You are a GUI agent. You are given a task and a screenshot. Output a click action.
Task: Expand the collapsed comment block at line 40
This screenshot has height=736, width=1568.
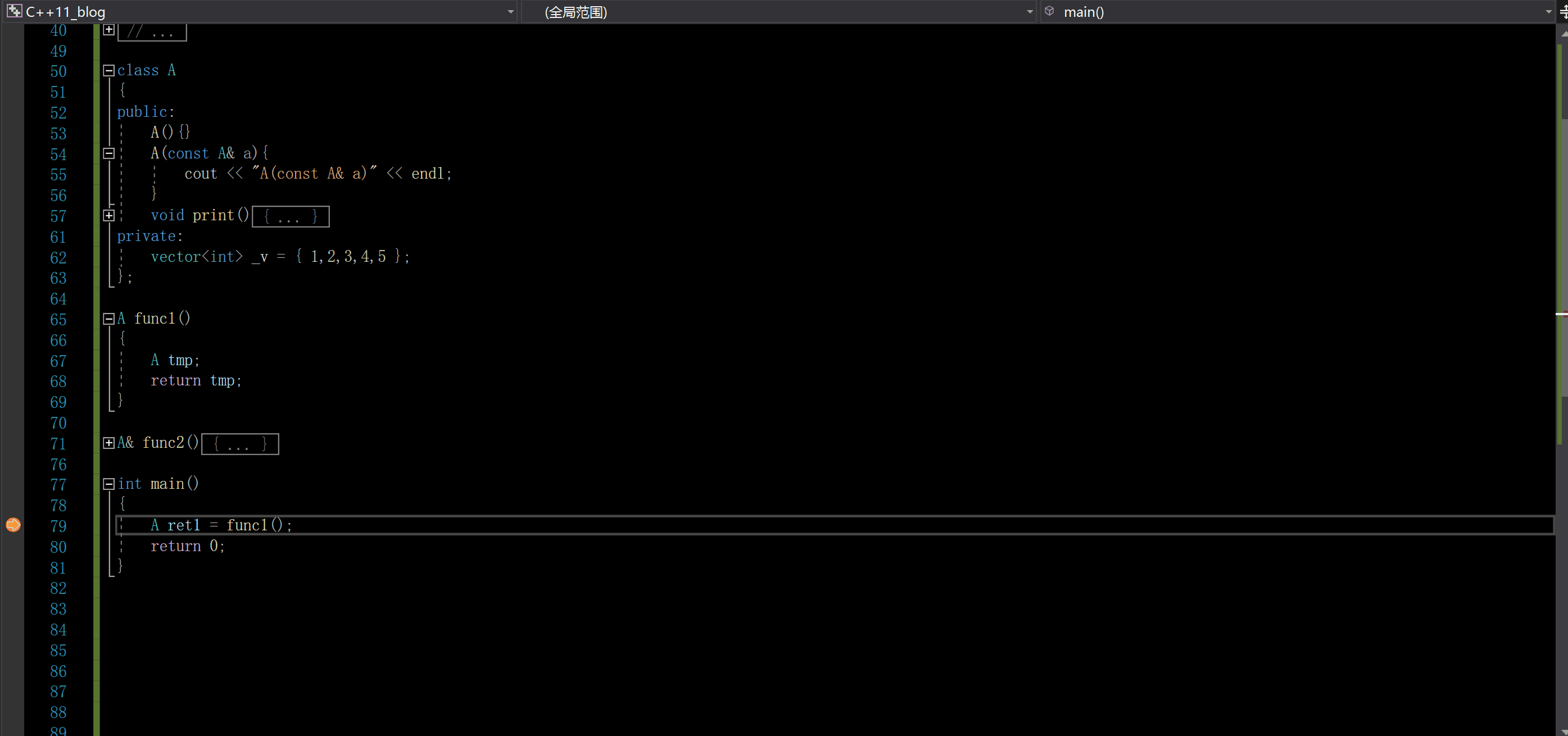point(109,30)
